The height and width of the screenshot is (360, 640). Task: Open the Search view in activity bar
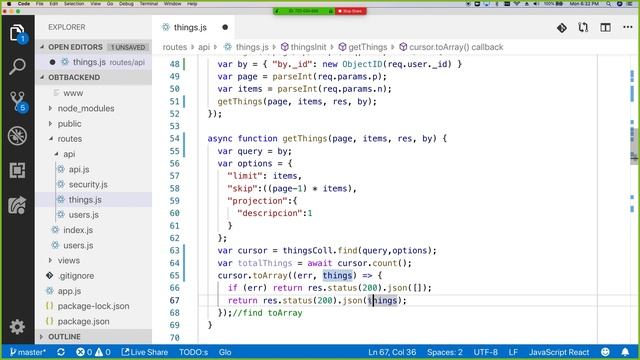click(17, 67)
